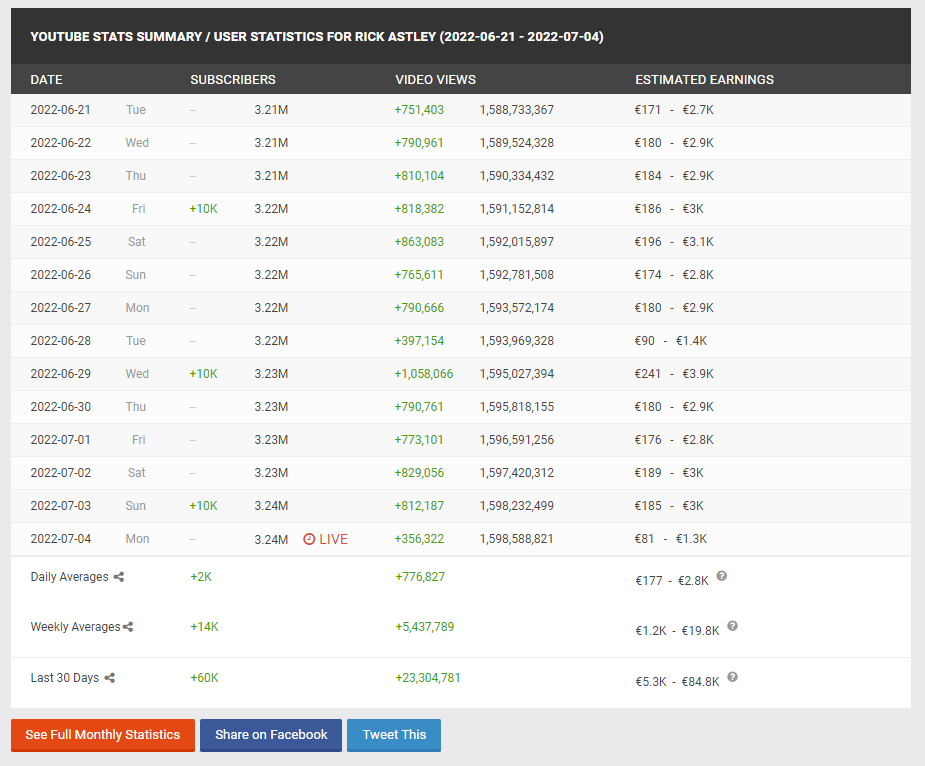
Task: Click the ESTIMATED EARNINGS column header
Action: tap(704, 80)
